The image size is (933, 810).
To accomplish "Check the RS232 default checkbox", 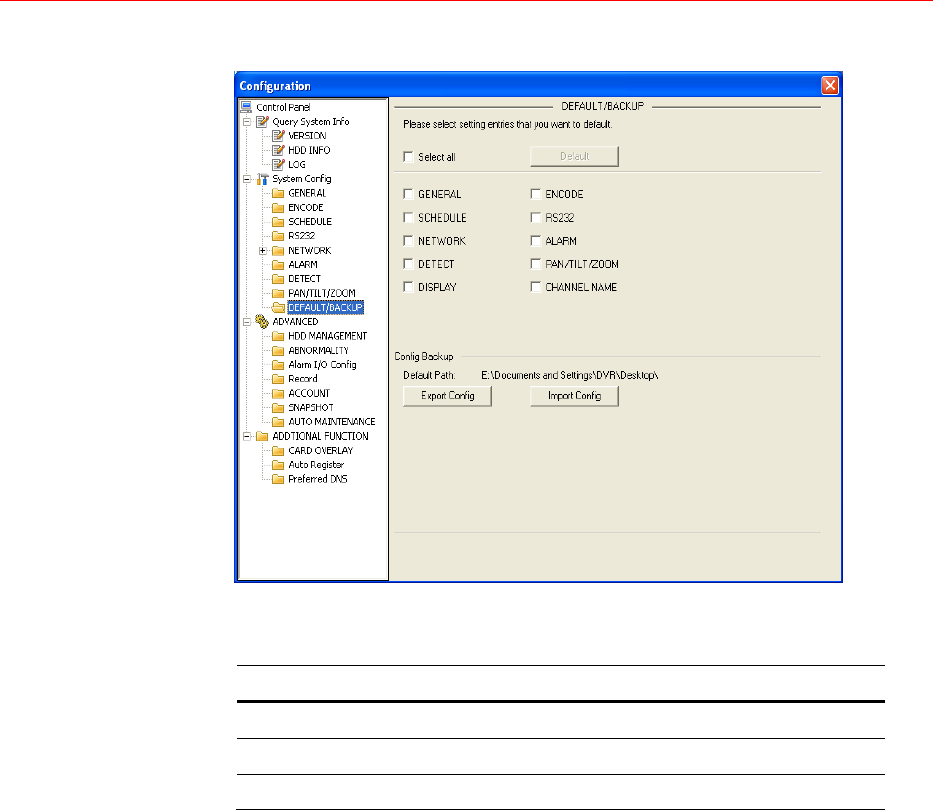I will click(536, 218).
